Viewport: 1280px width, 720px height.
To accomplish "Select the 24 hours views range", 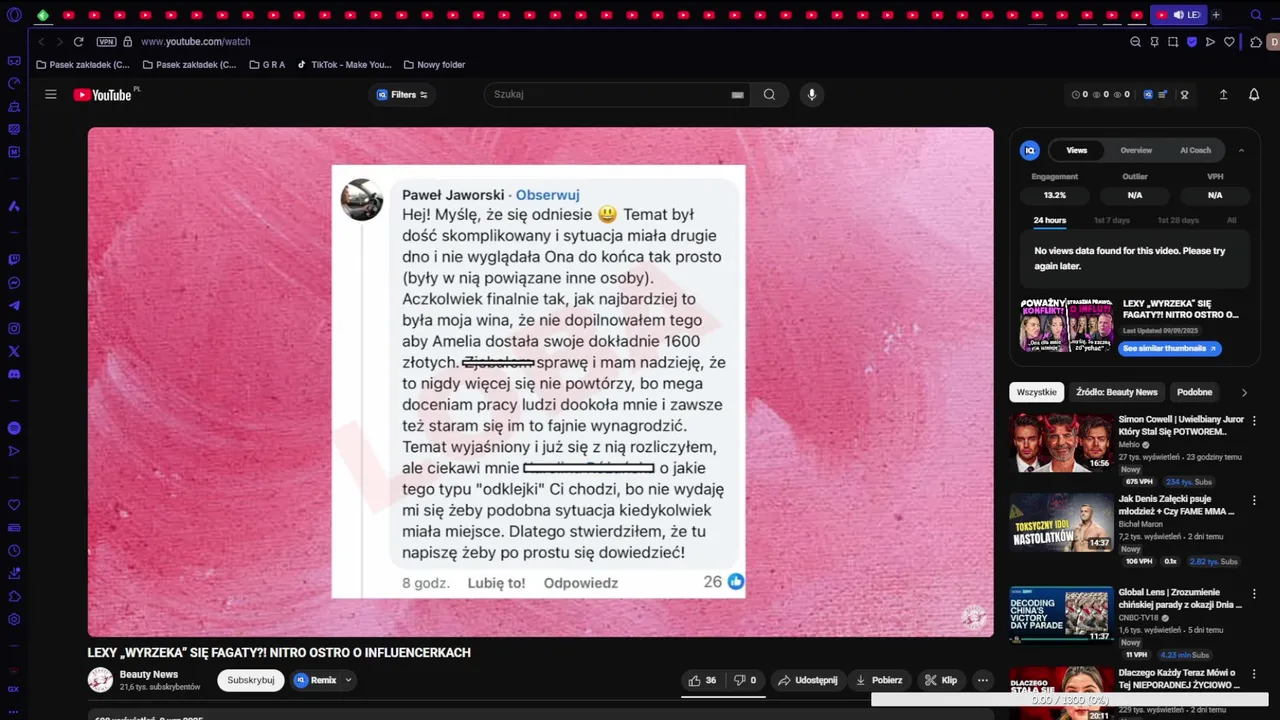I will [x=1049, y=220].
